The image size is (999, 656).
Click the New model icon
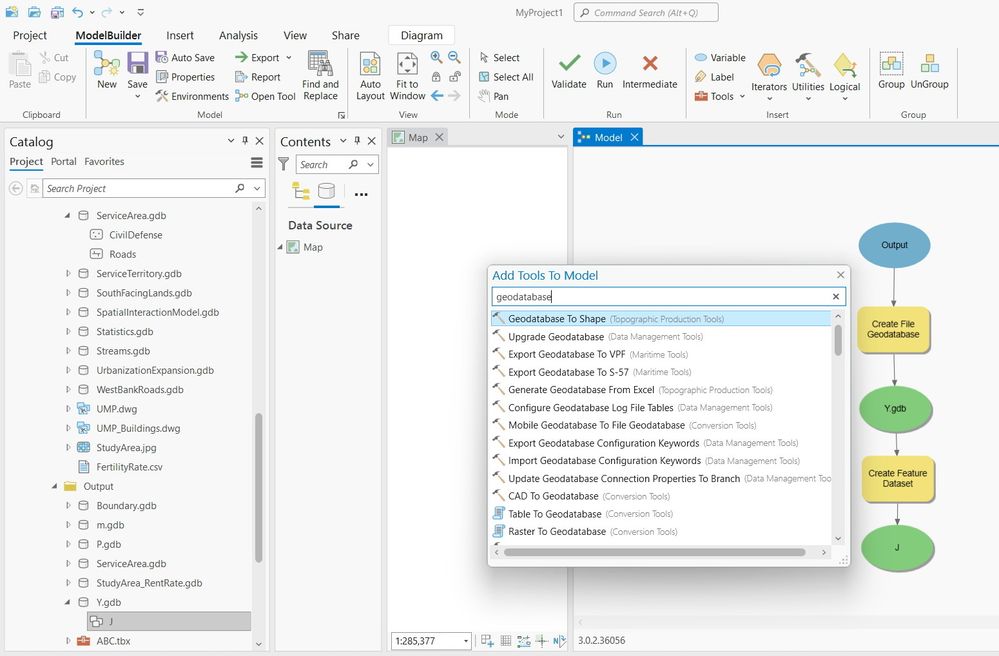pyautogui.click(x=106, y=70)
